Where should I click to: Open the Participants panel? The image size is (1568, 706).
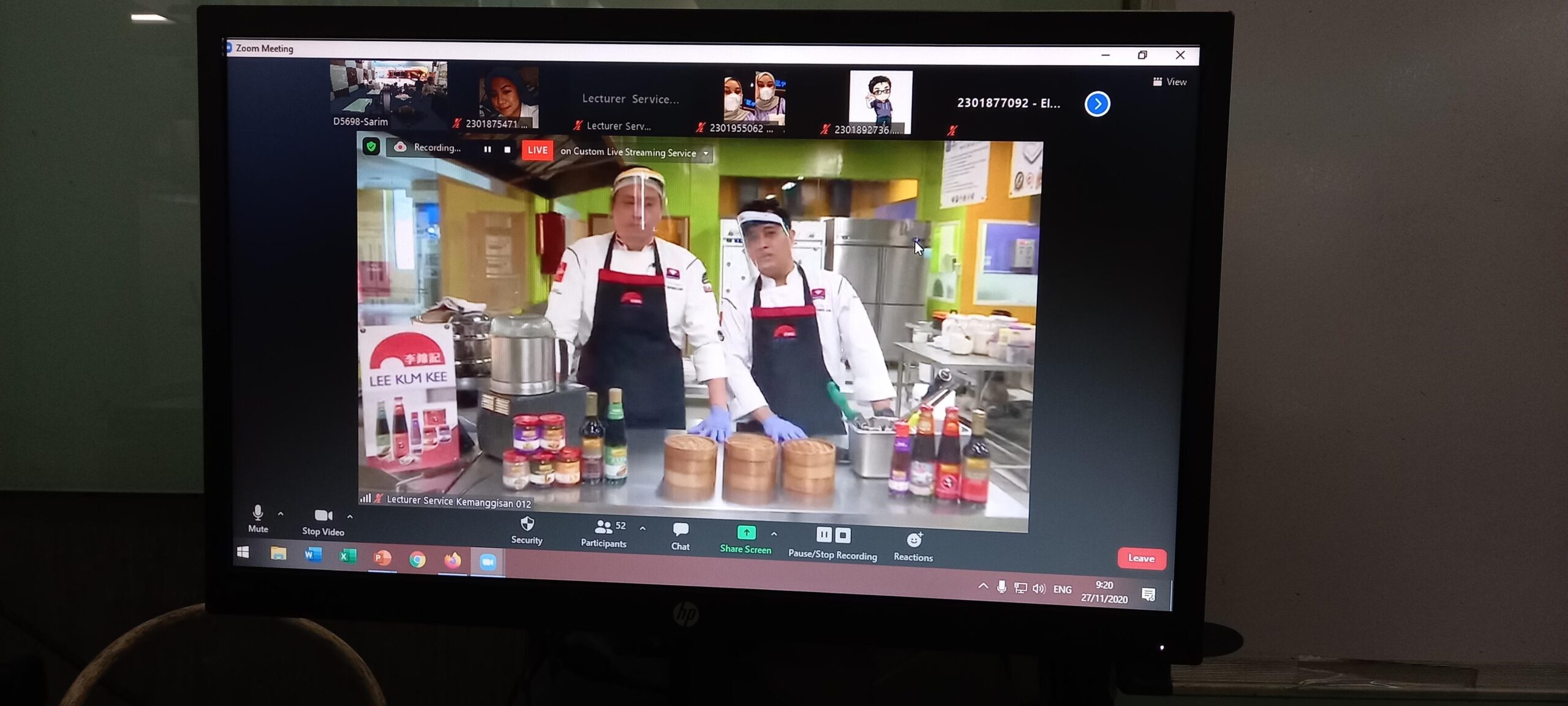(x=604, y=533)
